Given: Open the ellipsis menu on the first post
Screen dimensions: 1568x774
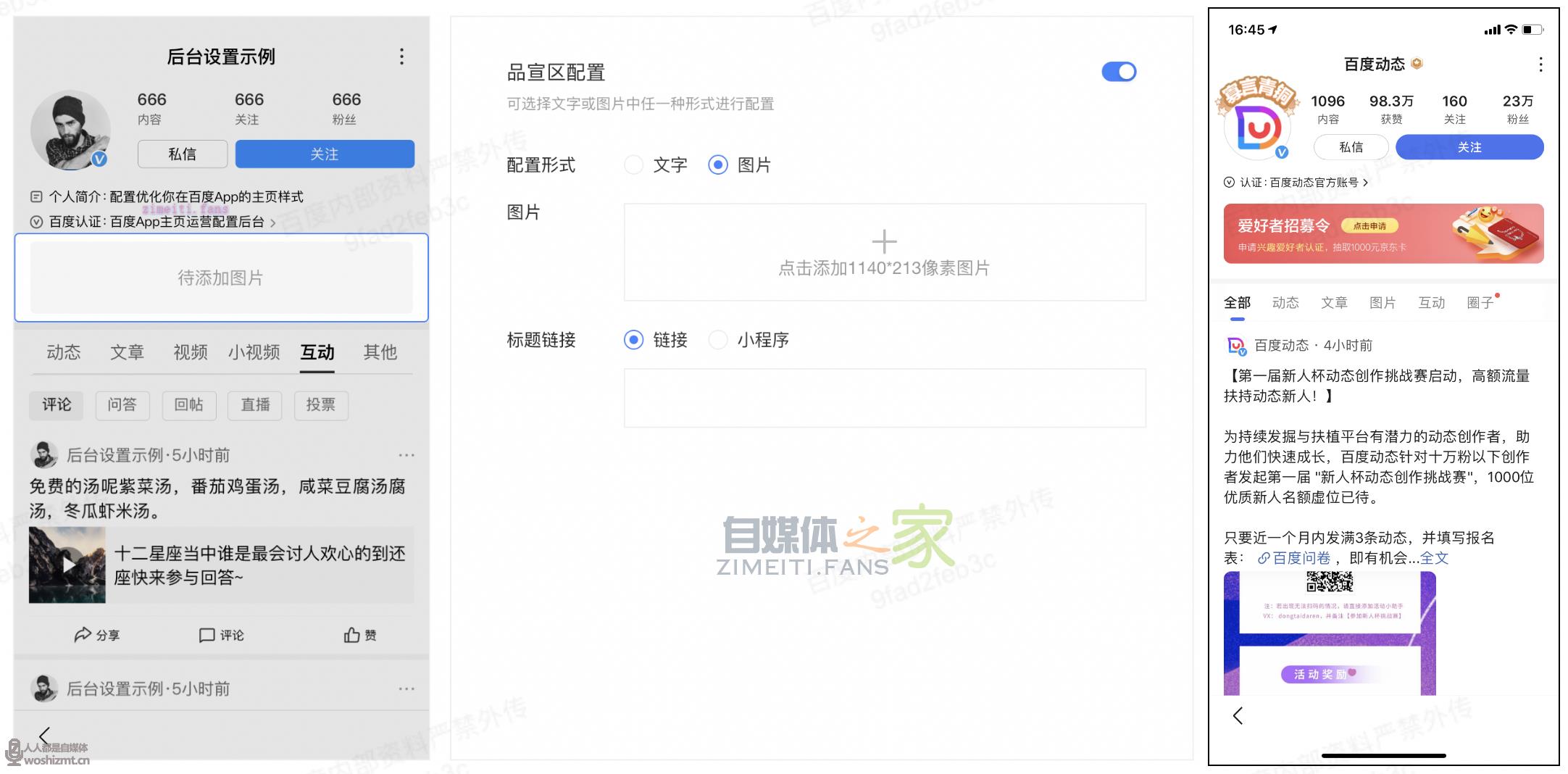Looking at the screenshot, I should tap(406, 455).
